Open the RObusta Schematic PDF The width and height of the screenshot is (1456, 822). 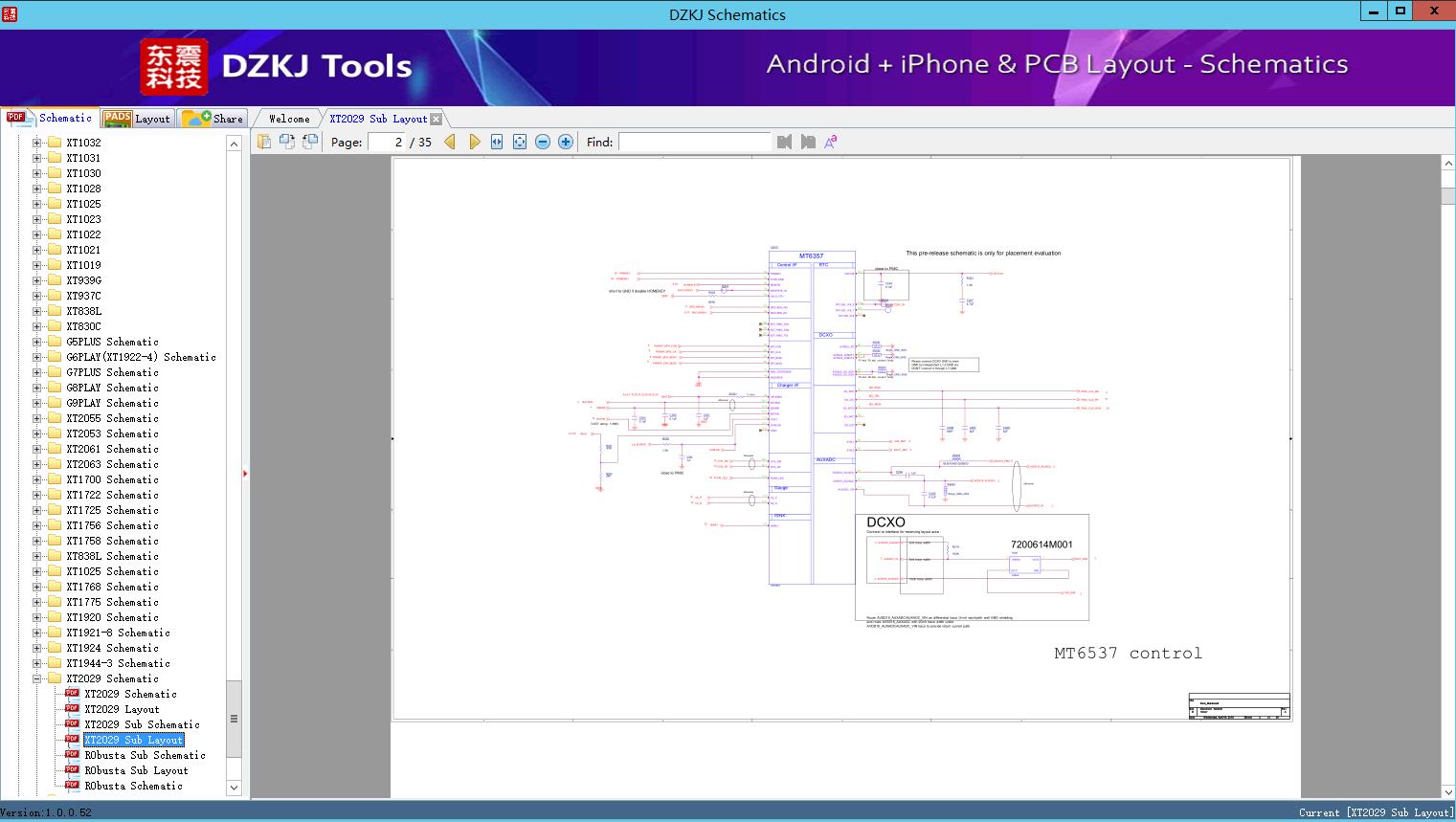pyautogui.click(x=133, y=786)
